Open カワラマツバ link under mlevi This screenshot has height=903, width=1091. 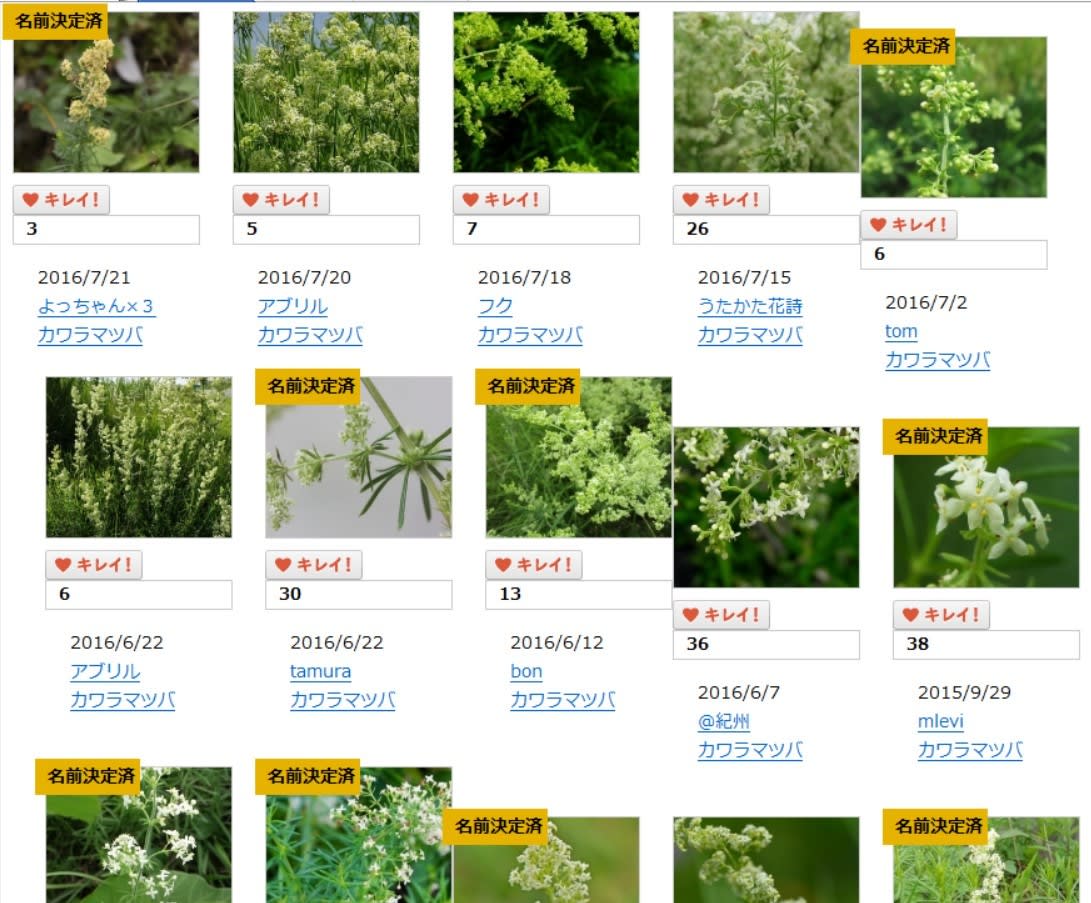click(x=970, y=750)
